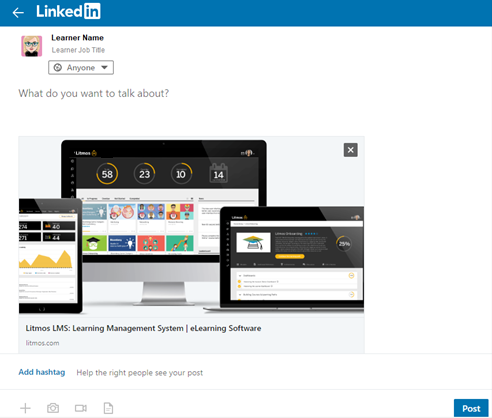Click the Add hashtag link

click(x=42, y=372)
